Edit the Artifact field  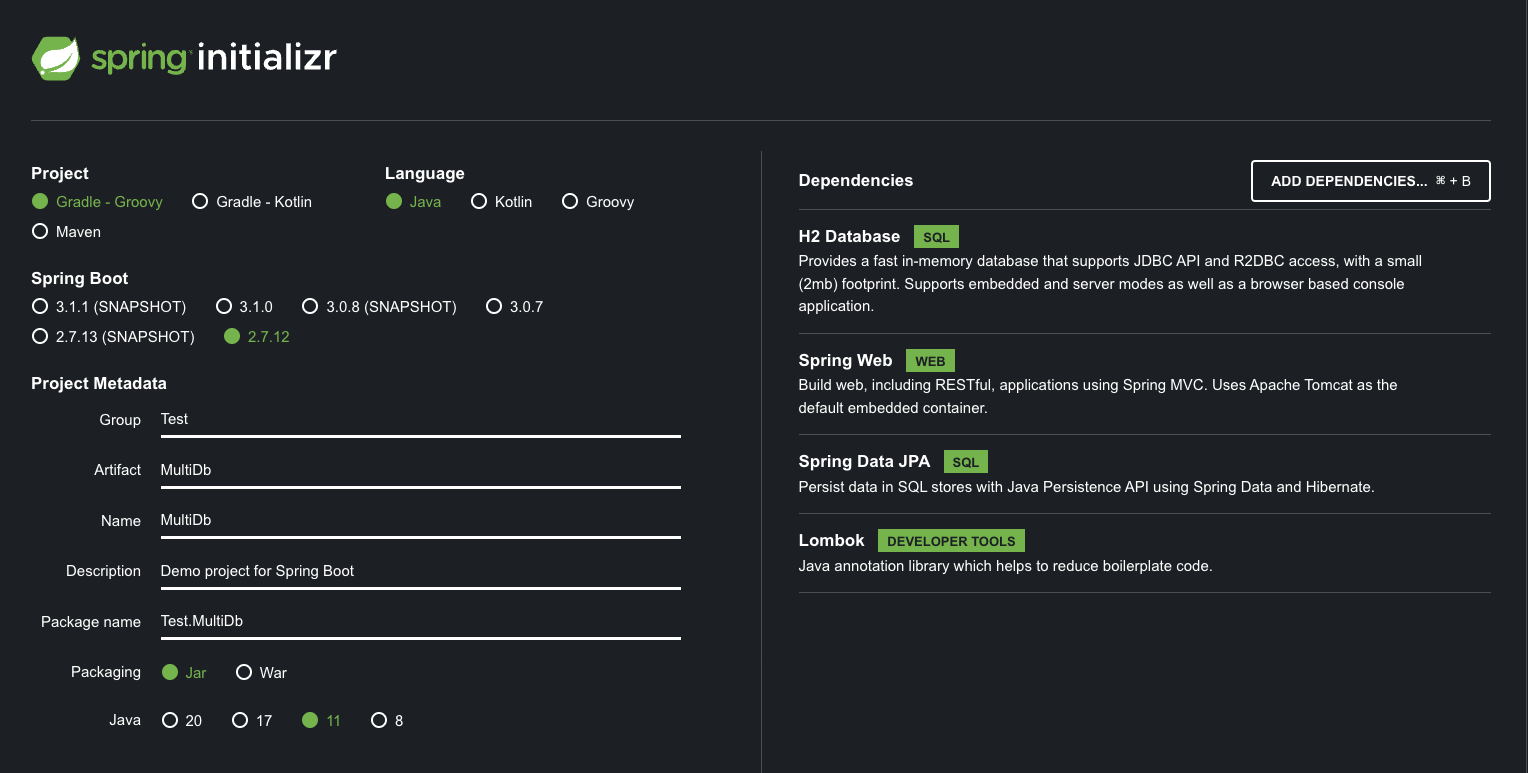tap(420, 470)
